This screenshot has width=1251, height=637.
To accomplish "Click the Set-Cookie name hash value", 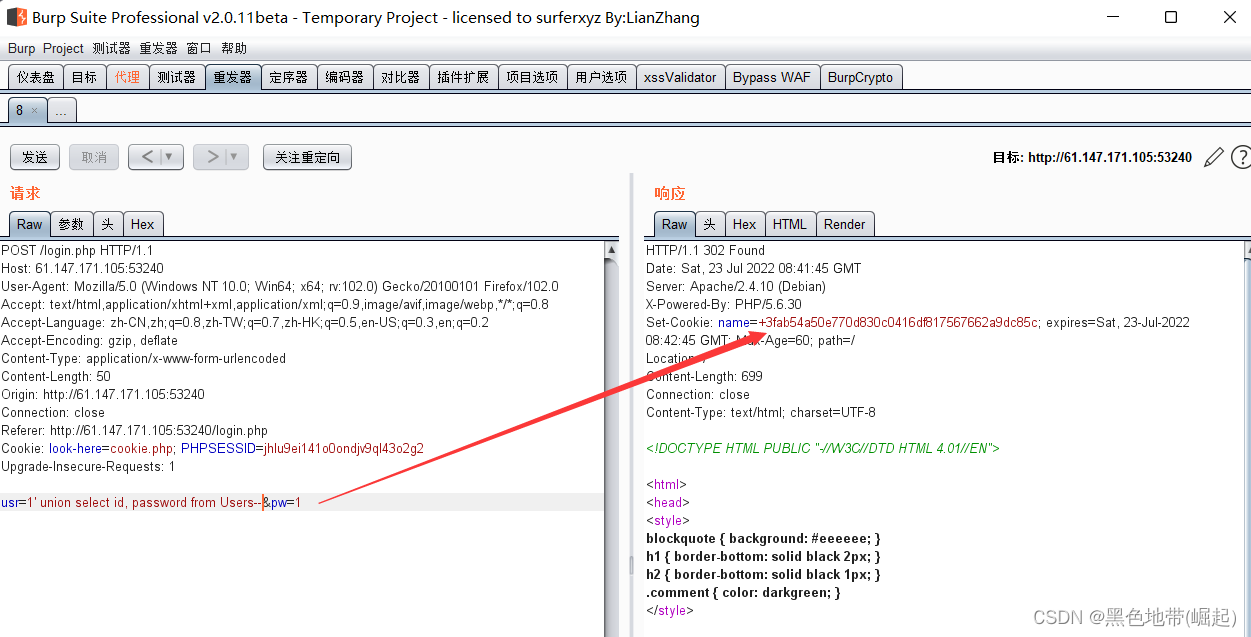I will (x=898, y=322).
